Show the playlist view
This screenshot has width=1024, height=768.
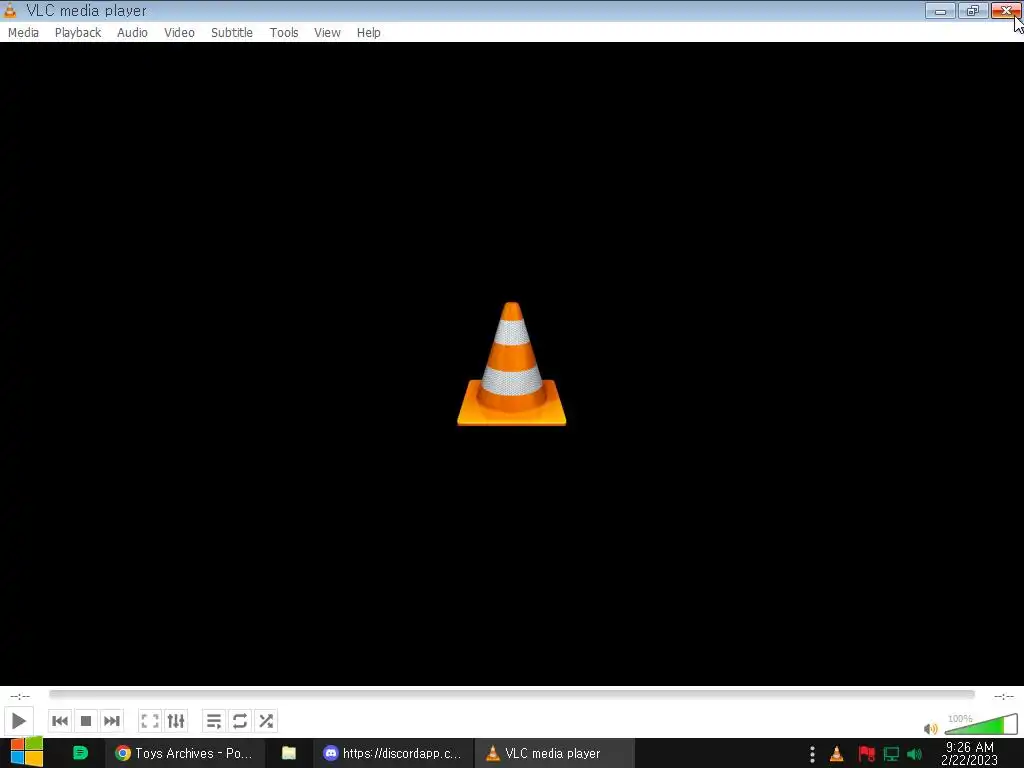[214, 721]
